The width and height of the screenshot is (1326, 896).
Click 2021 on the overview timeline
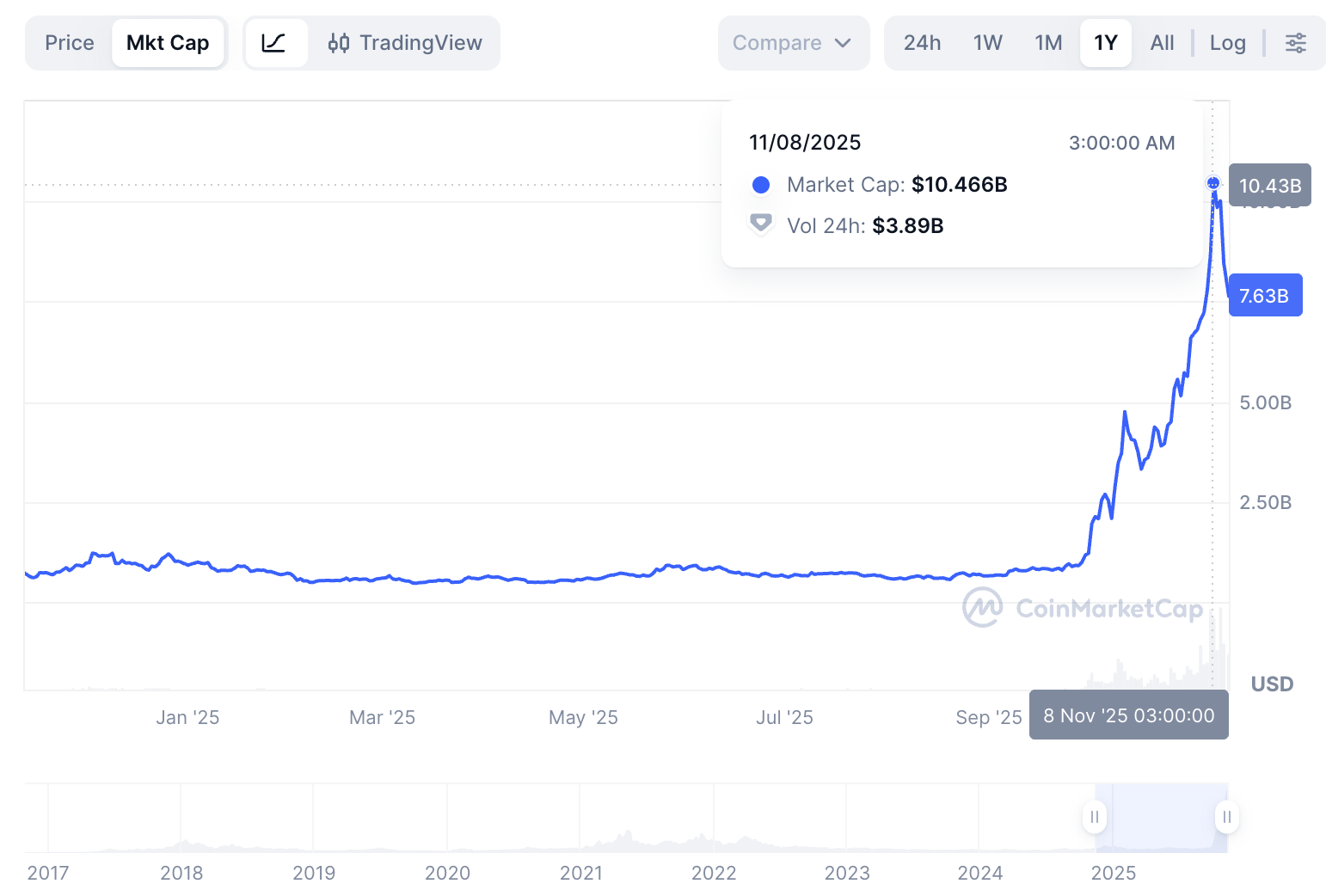coord(581,874)
